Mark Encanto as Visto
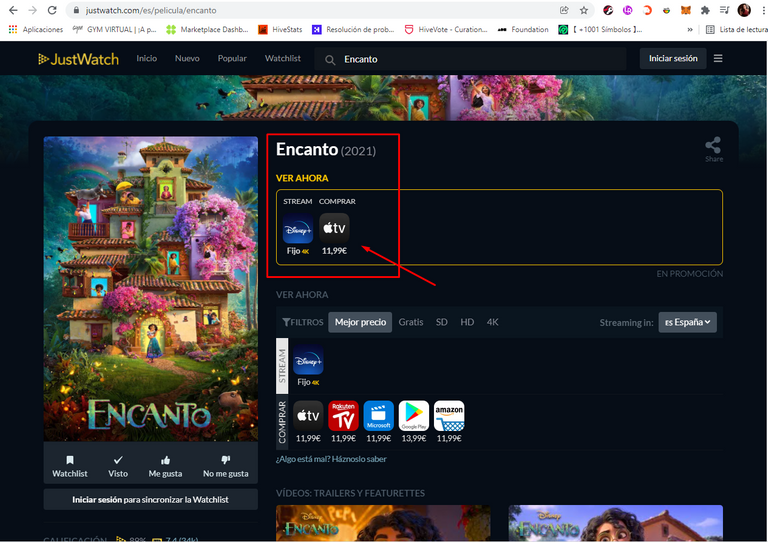This screenshot has height=542, width=768. click(x=118, y=460)
